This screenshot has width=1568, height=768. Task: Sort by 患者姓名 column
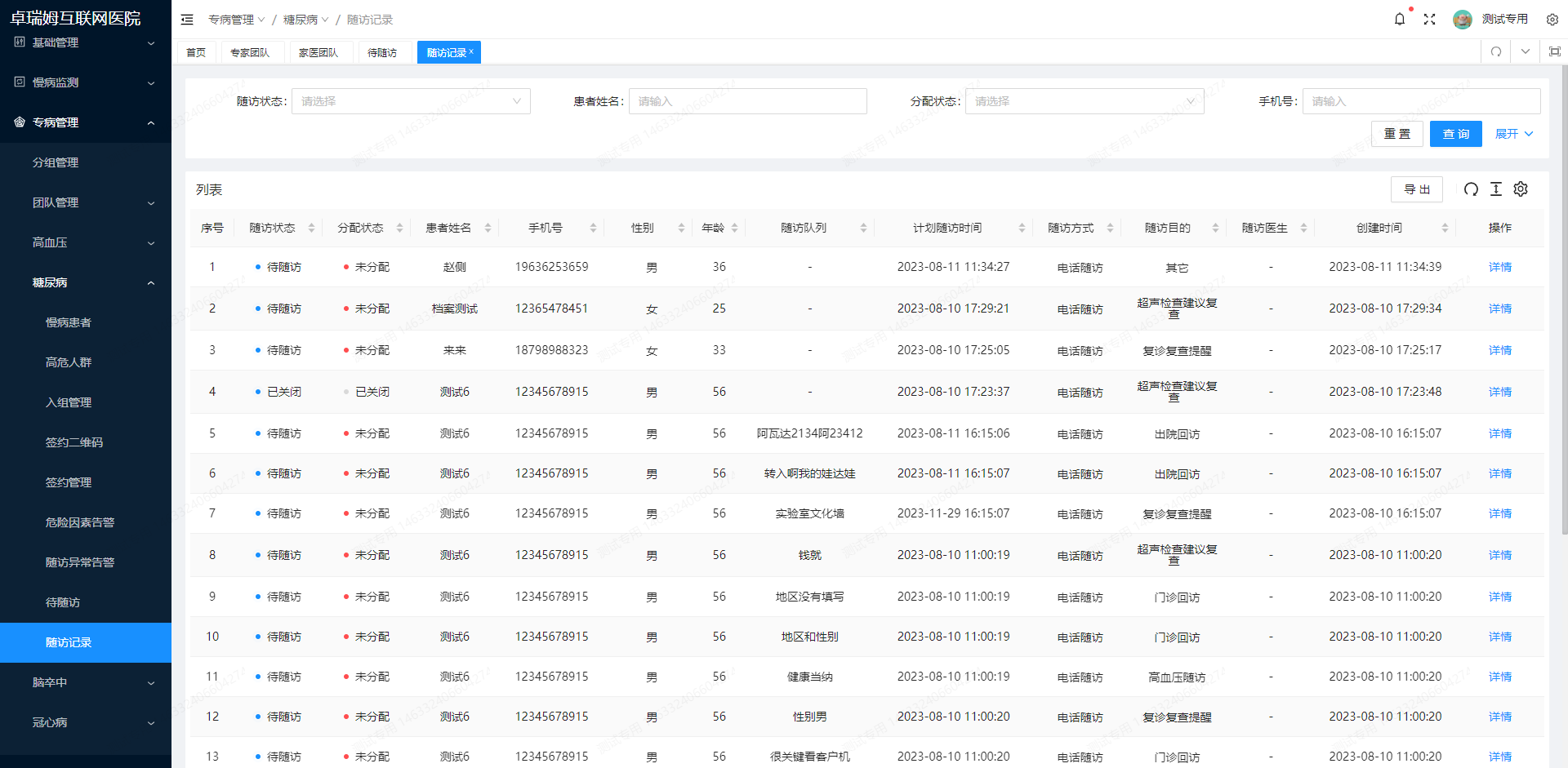[488, 228]
